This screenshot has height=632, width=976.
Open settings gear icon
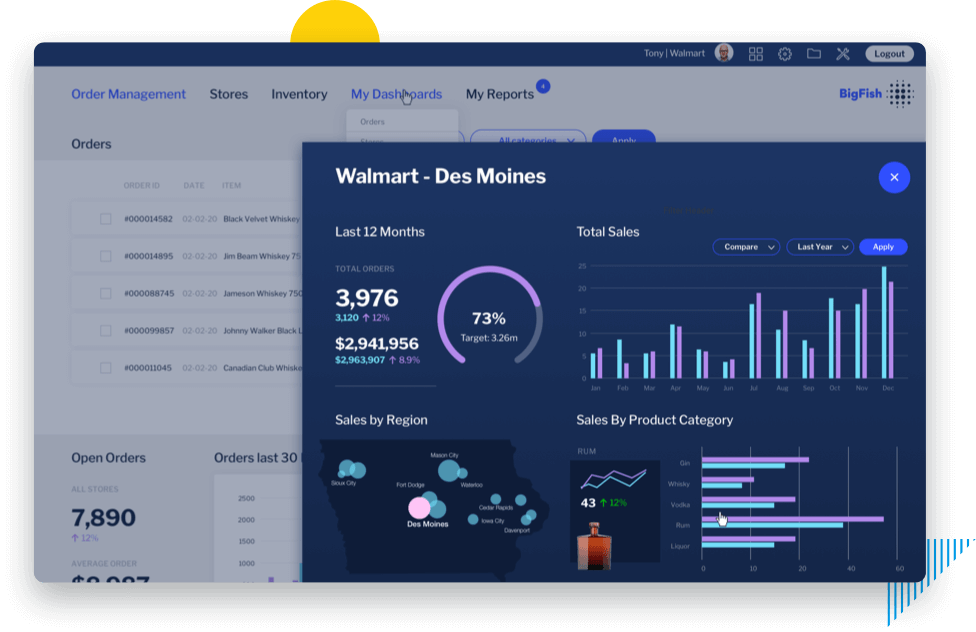(785, 54)
